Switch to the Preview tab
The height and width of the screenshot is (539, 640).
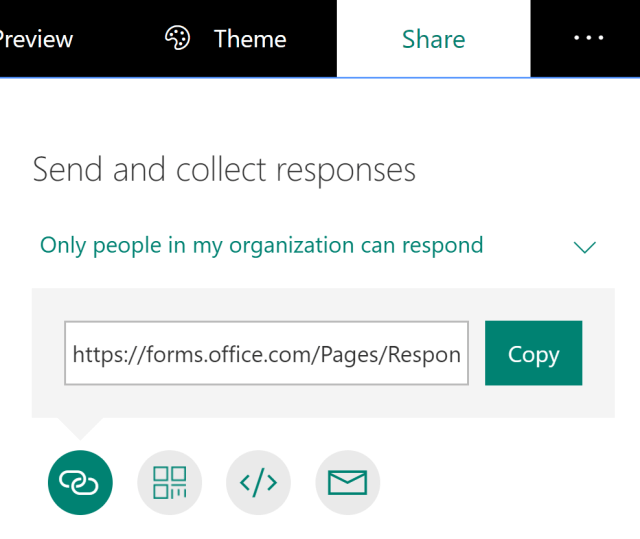pyautogui.click(x=36, y=39)
